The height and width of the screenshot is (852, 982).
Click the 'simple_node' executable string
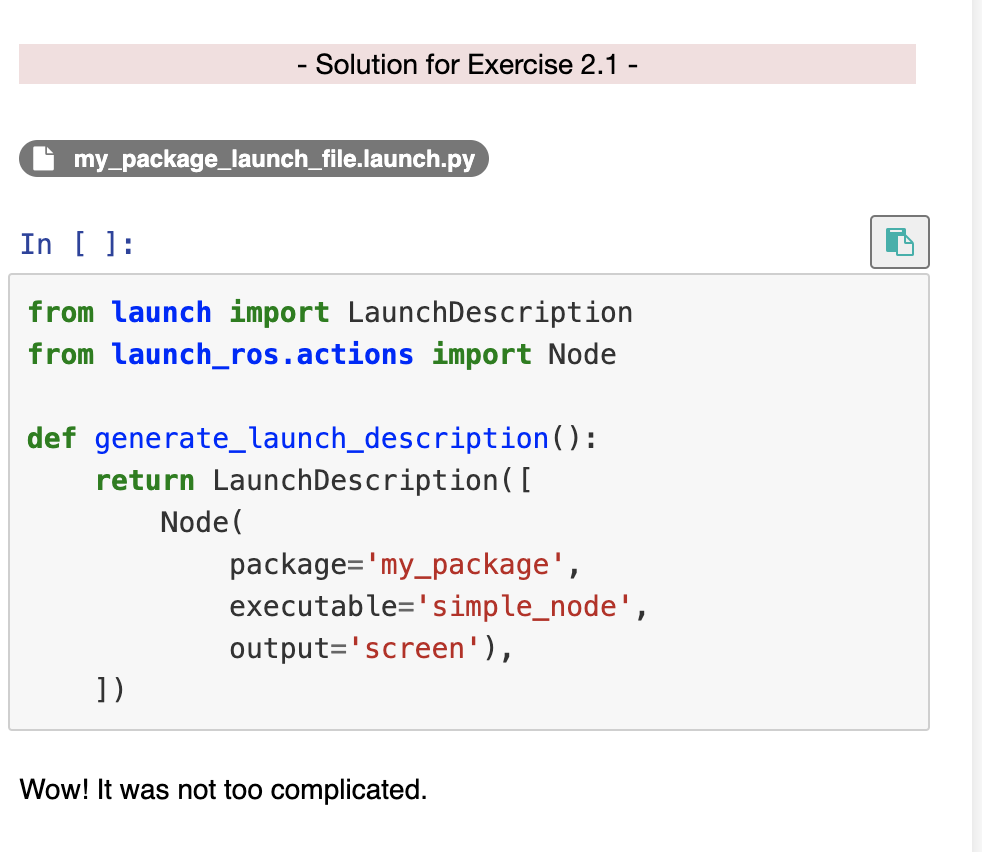click(x=523, y=606)
